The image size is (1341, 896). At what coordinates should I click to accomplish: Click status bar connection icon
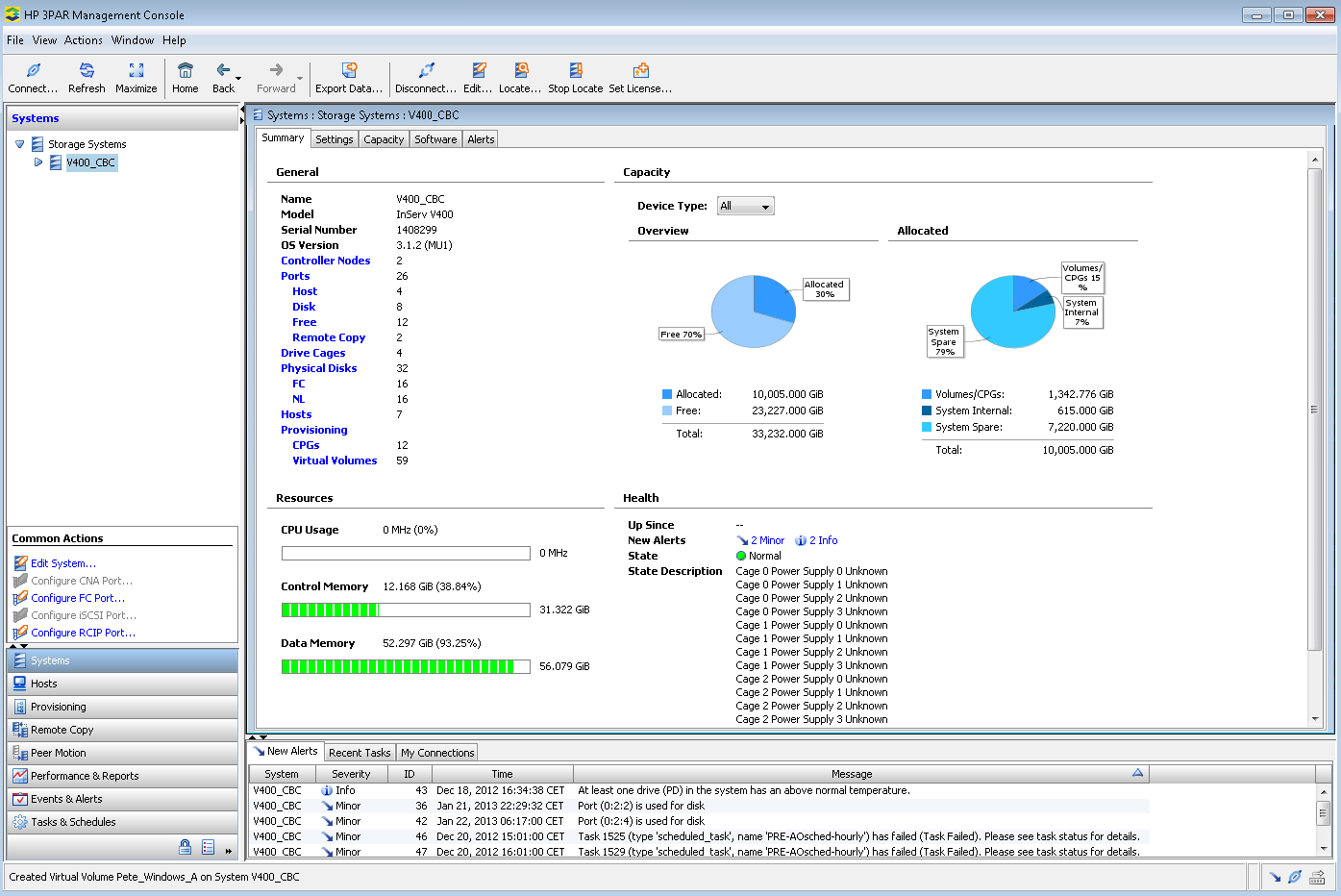coord(1295,877)
